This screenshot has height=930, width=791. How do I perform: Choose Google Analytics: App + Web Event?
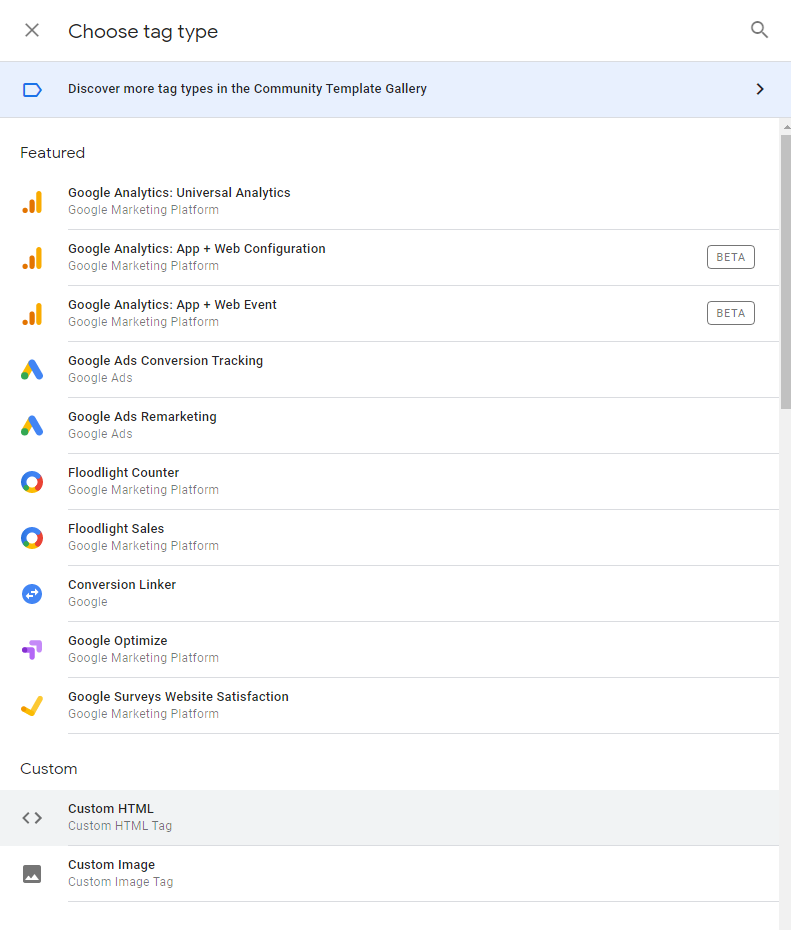389,313
